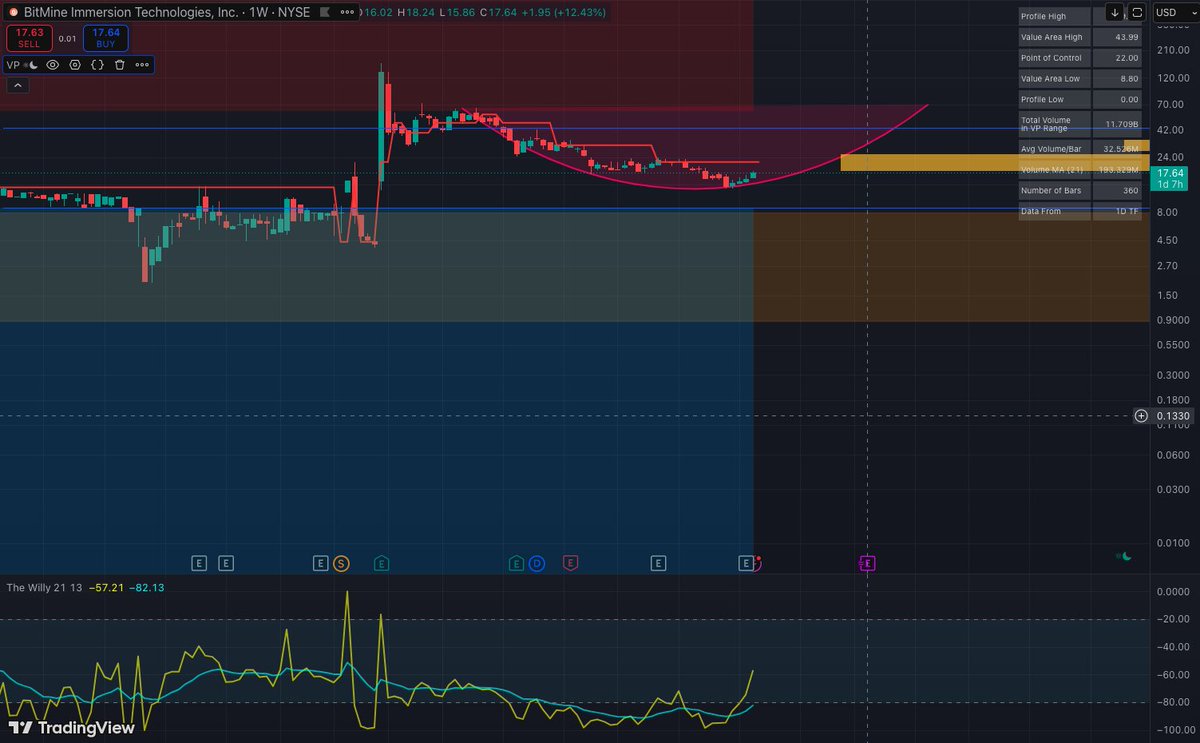Collapse the indicator legend with the chevron
This screenshot has height=743, width=1200.
click(x=18, y=85)
